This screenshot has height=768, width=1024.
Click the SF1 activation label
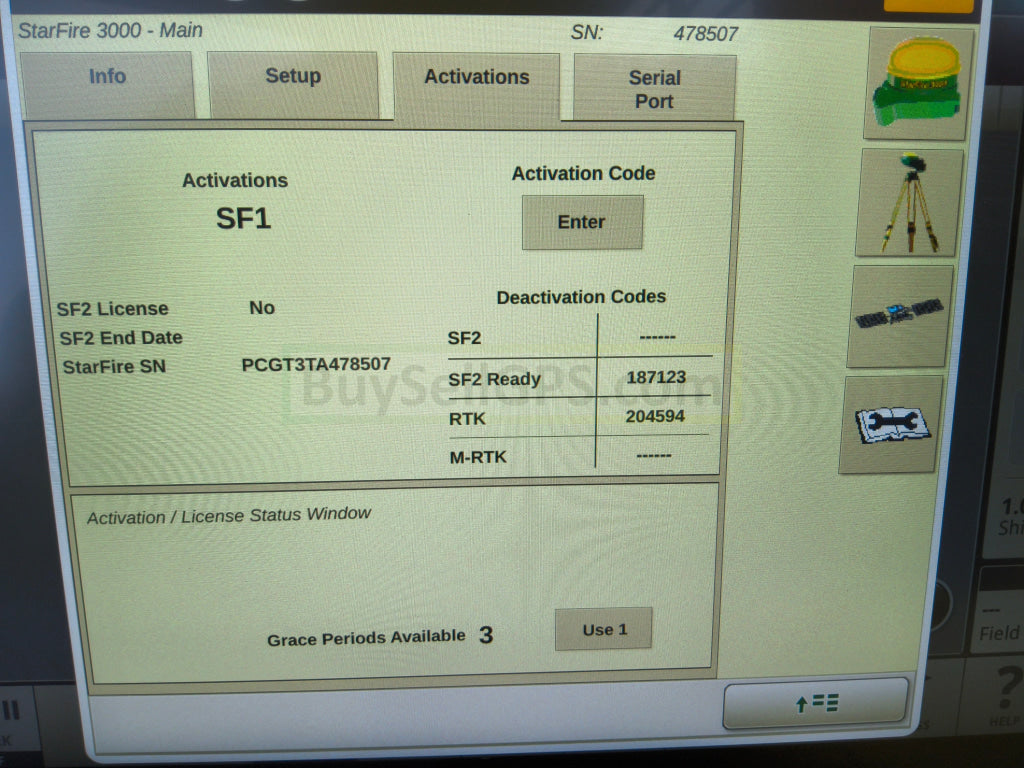(243, 218)
